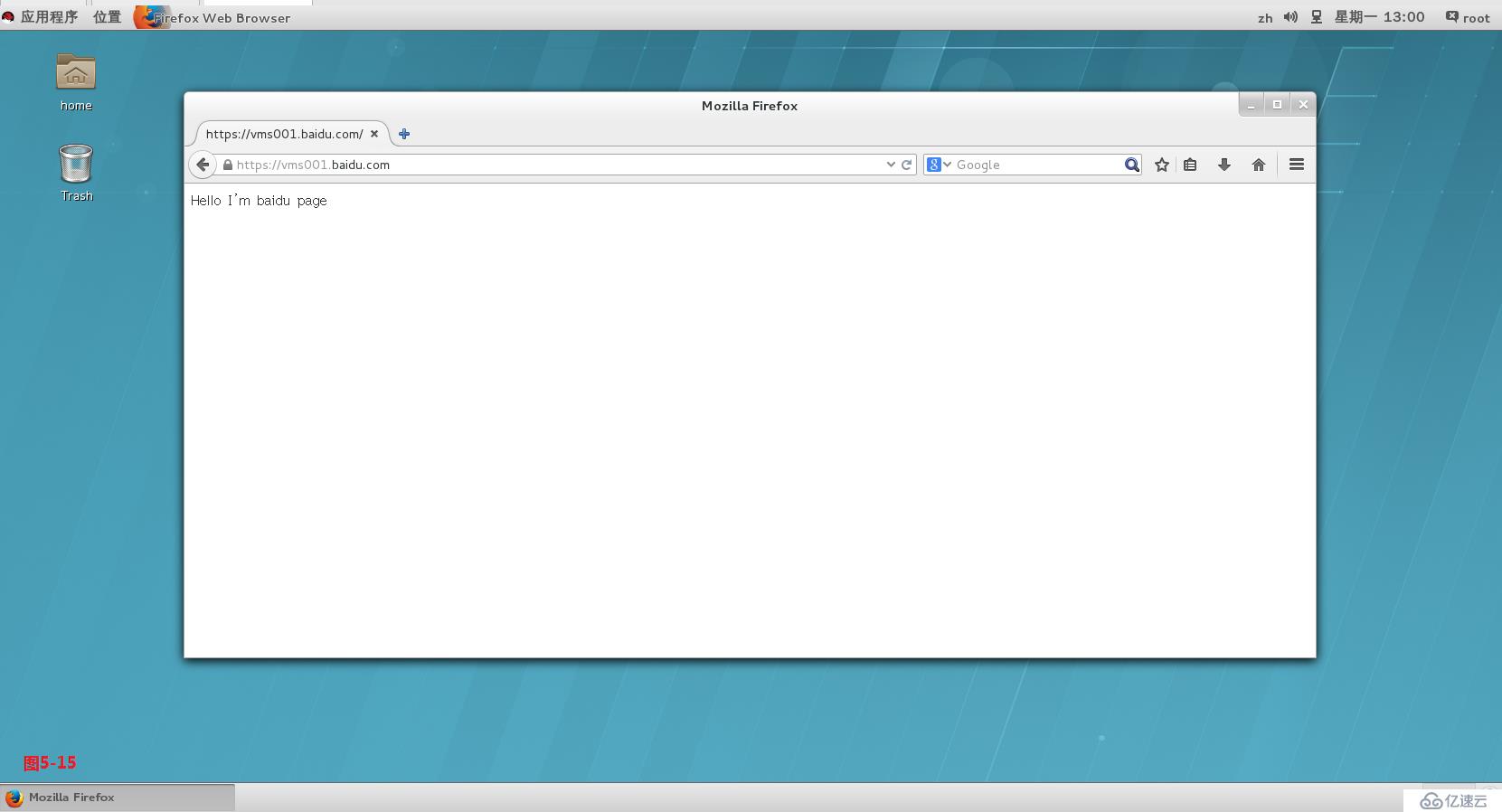Click the Mozilla Firefox title bar text
This screenshot has width=1502, height=812.
pos(750,106)
